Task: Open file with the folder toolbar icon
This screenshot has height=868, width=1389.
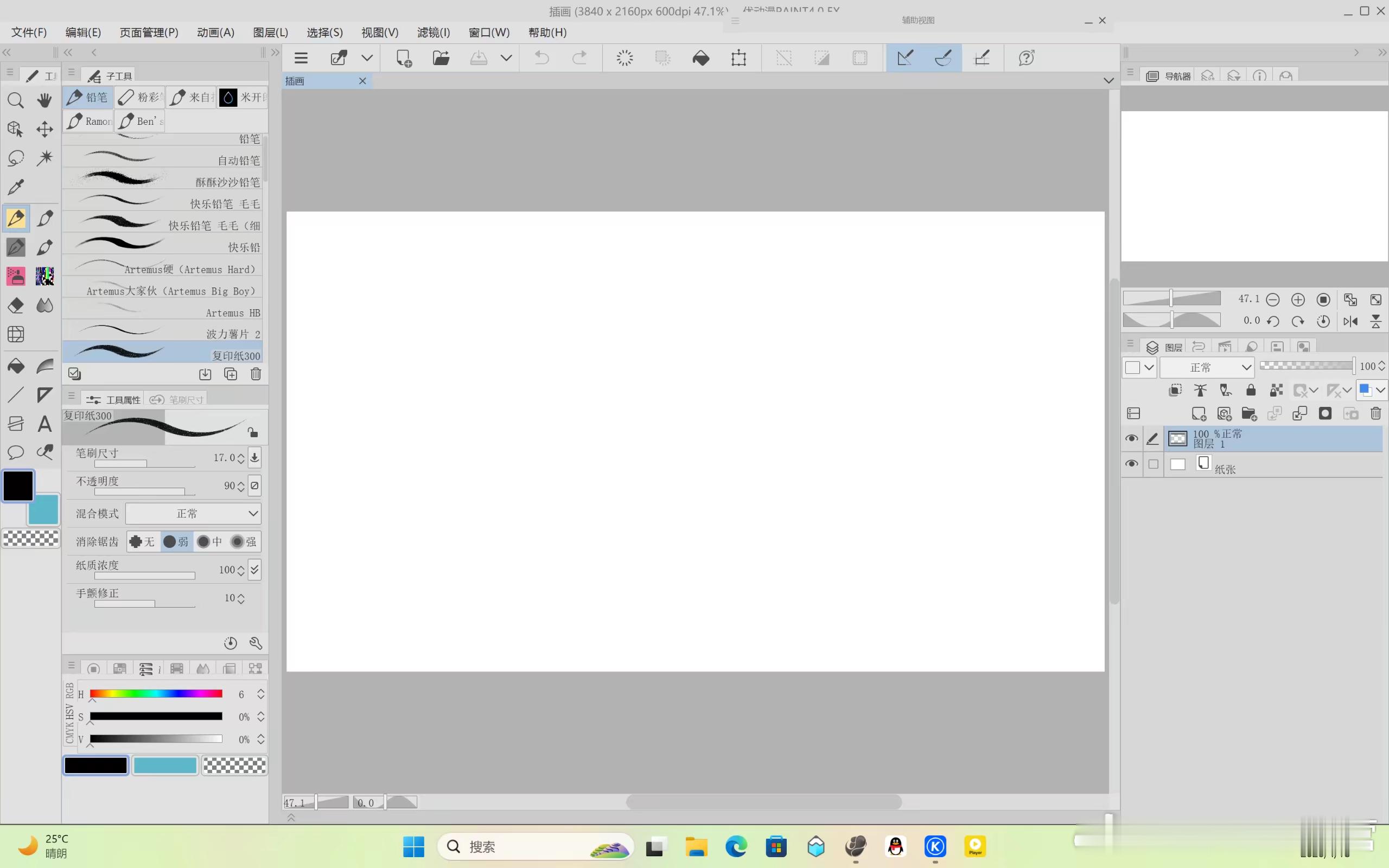Action: 441,58
